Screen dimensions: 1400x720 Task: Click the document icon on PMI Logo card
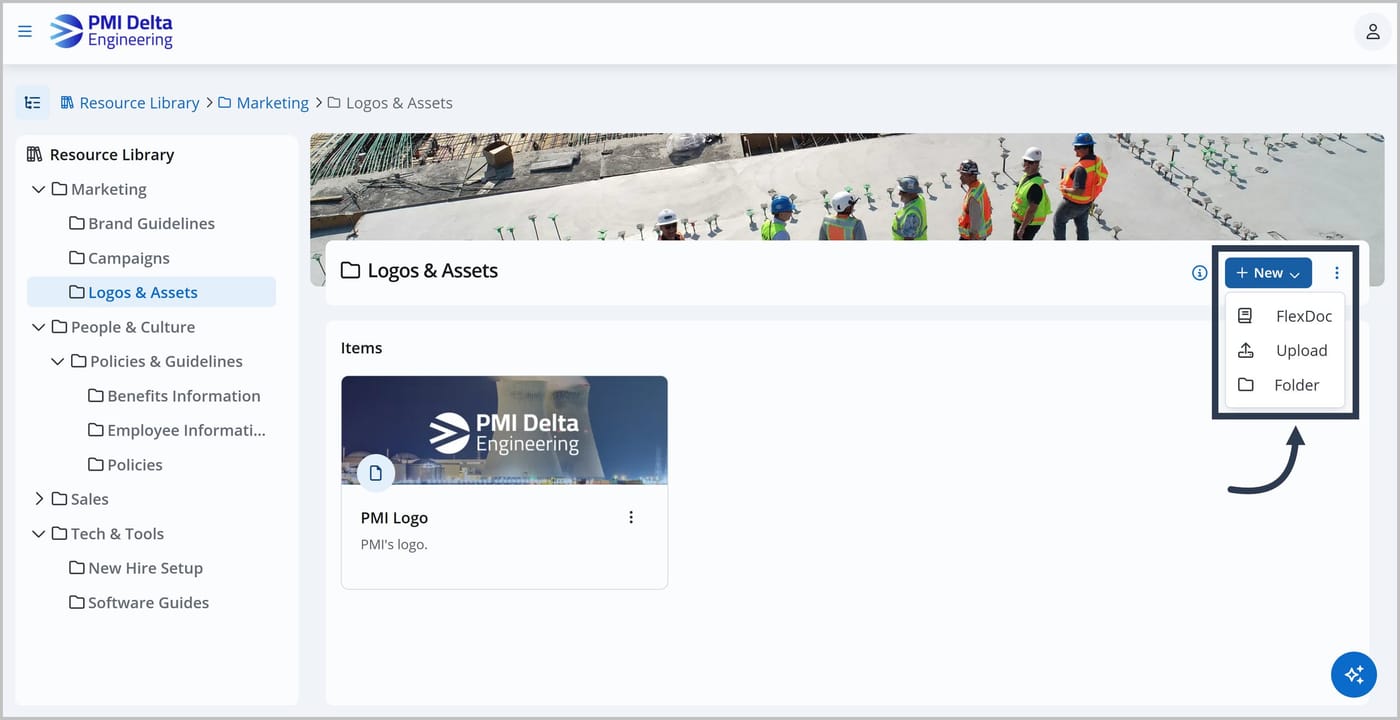coord(376,473)
